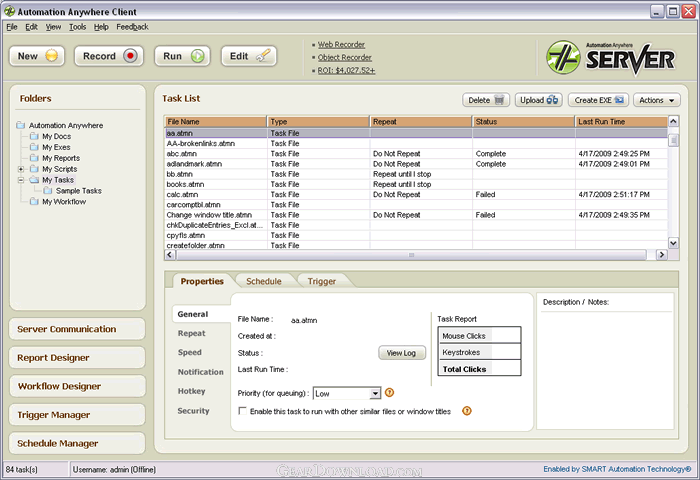Enable task to run with similar files checkbox
Screen dimensions: 700x480
pos(242,411)
